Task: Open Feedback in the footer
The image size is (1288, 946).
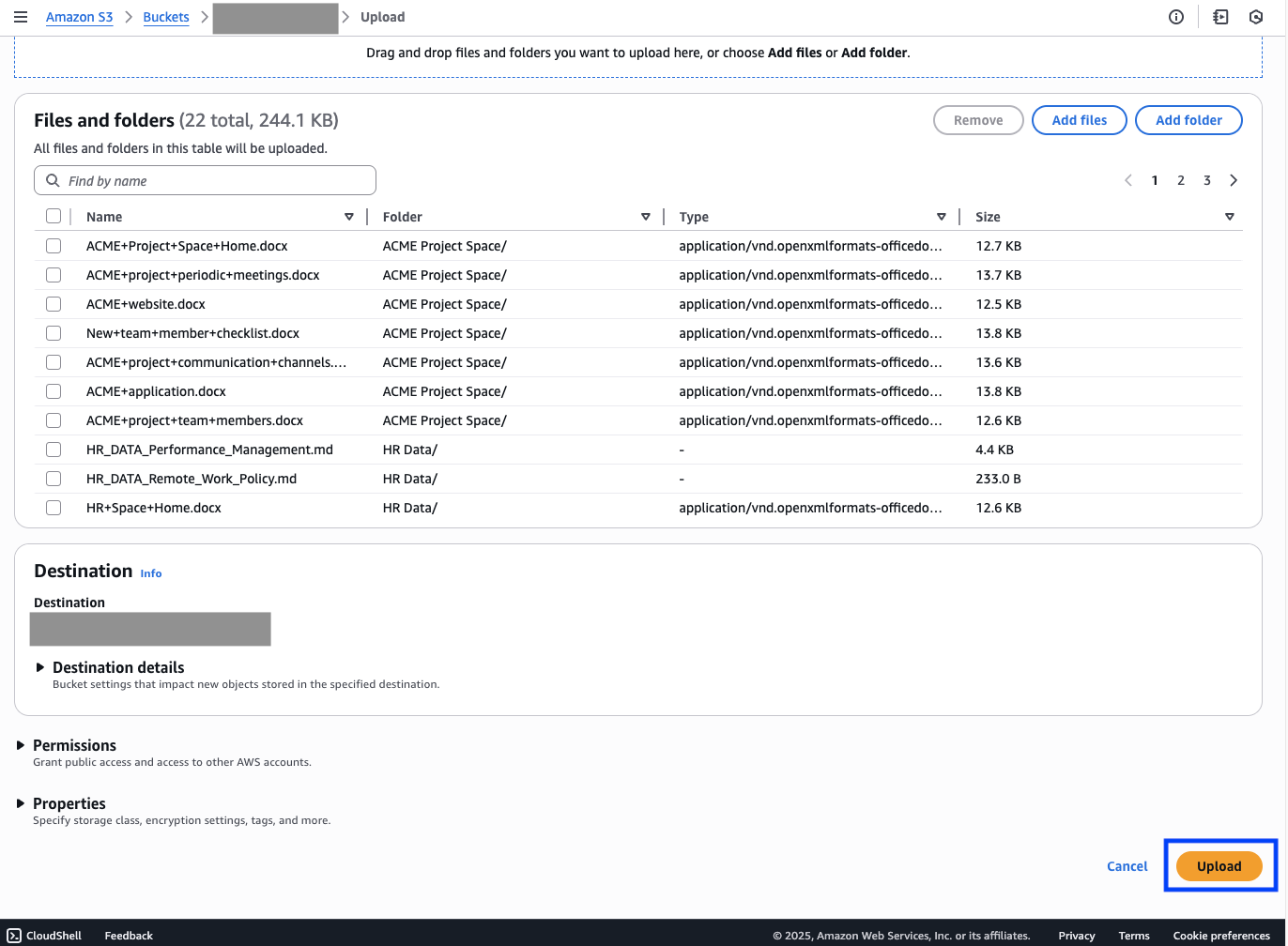Action: tap(129, 935)
